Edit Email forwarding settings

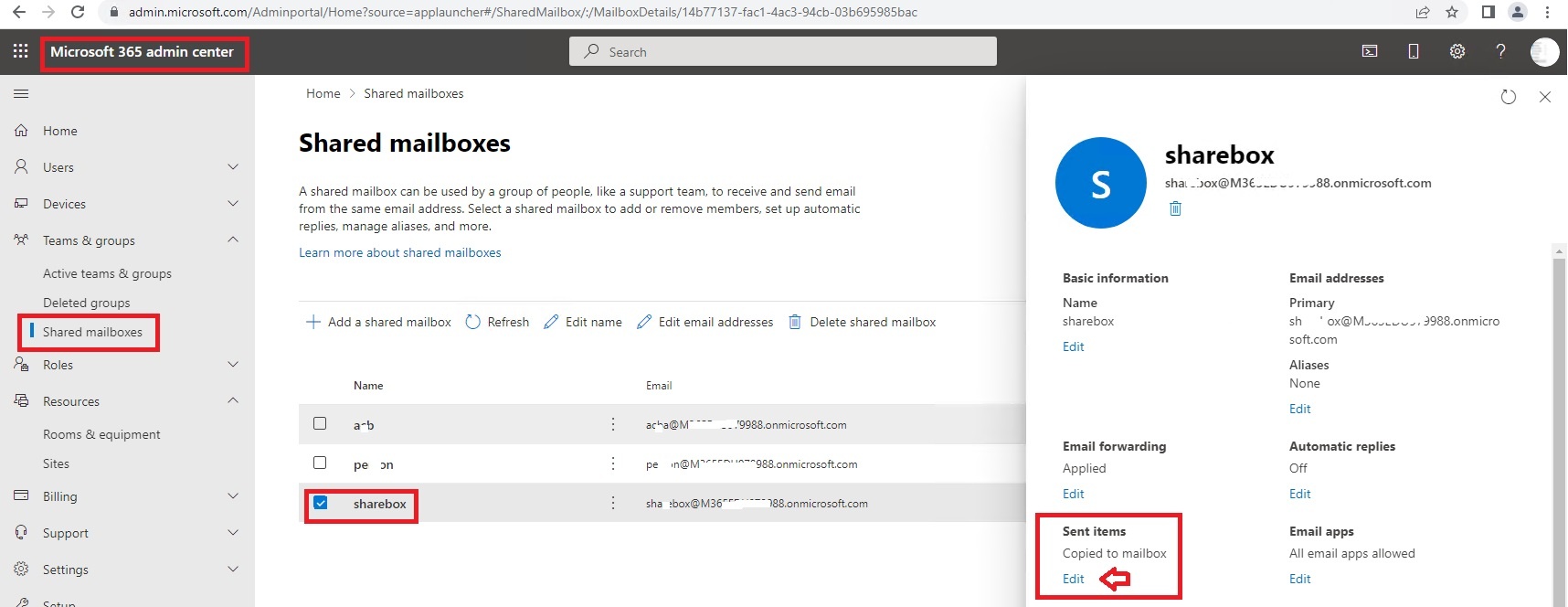click(x=1074, y=494)
